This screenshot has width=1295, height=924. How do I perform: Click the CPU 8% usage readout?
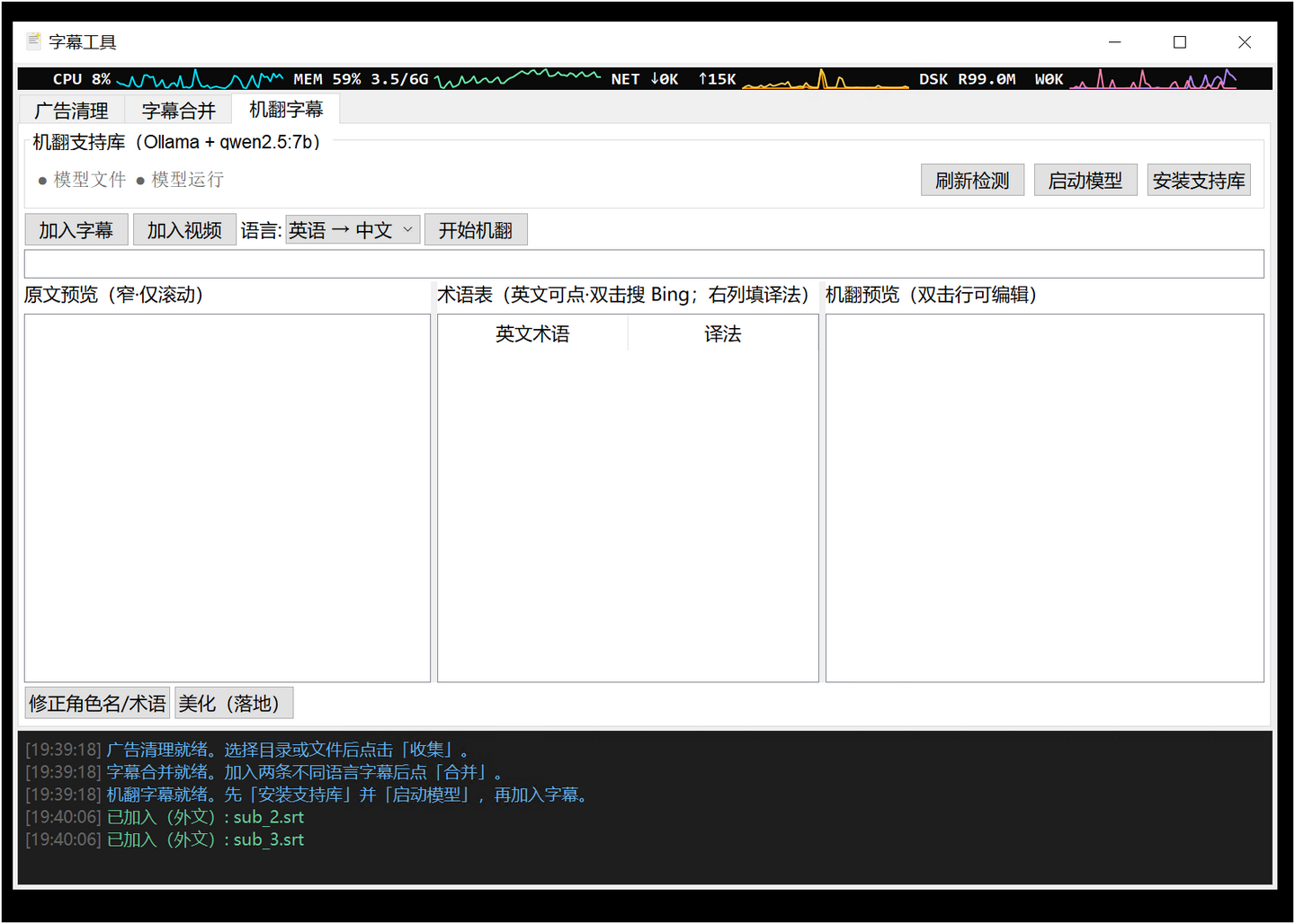[x=82, y=79]
